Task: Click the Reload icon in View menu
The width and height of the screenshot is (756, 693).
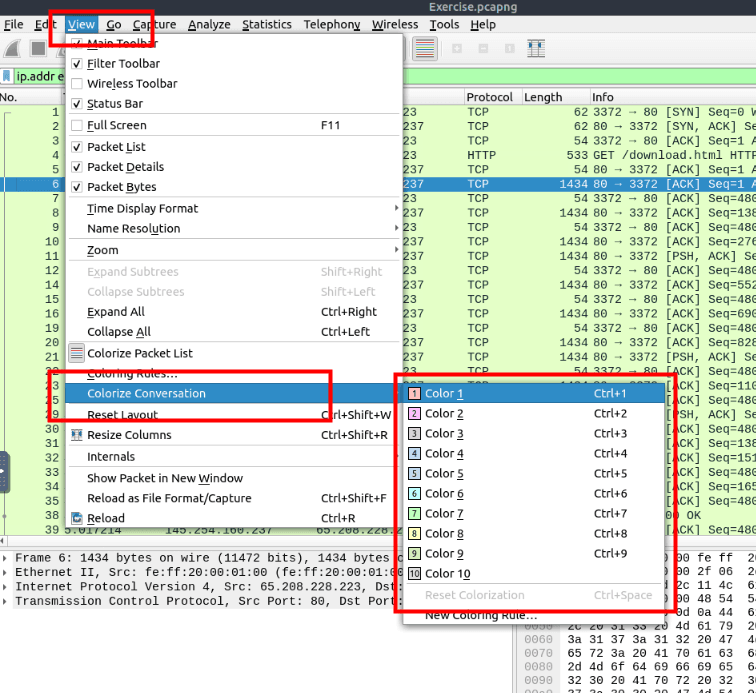Action: coord(77,518)
